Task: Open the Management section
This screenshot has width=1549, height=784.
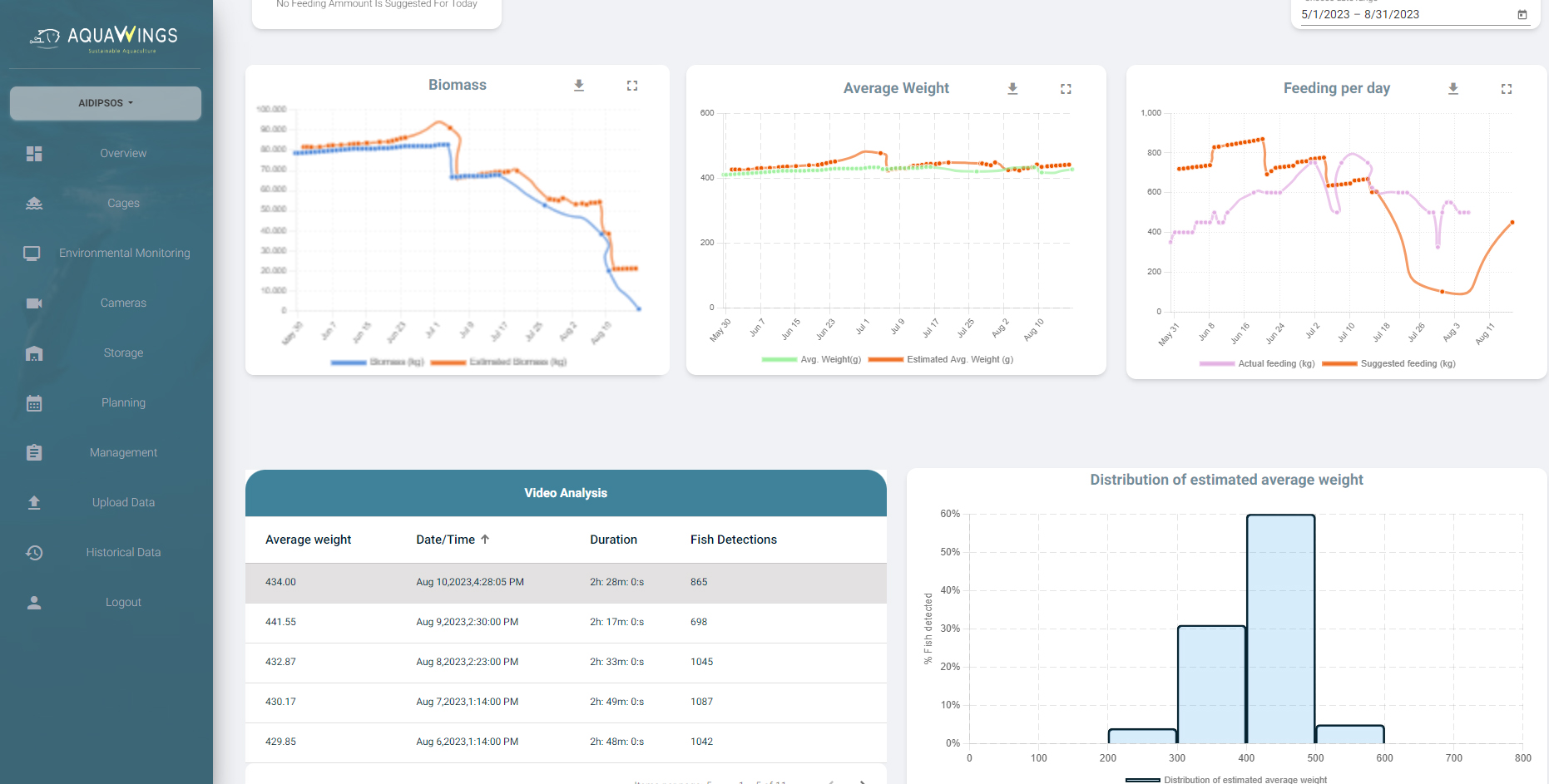Action: pyautogui.click(x=123, y=452)
